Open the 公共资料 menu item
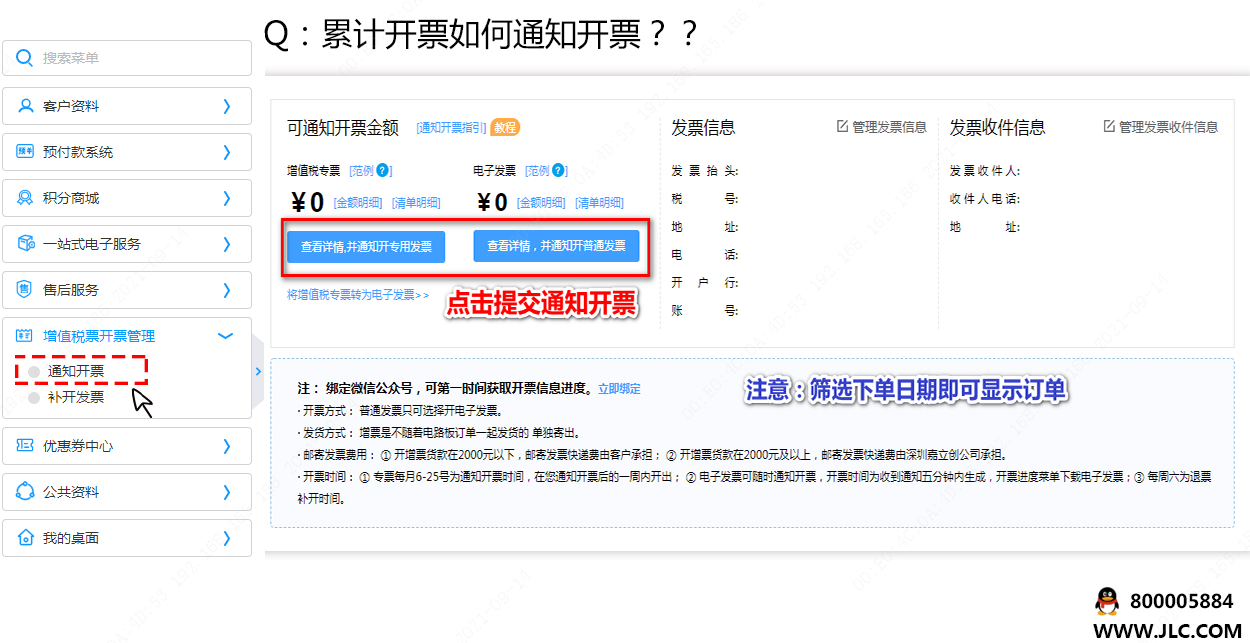This screenshot has height=643, width=1250. (126, 492)
